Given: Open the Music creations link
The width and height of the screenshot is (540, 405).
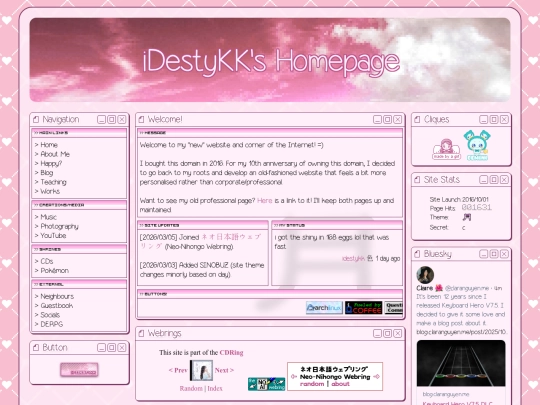Looking at the screenshot, I should [x=49, y=217].
